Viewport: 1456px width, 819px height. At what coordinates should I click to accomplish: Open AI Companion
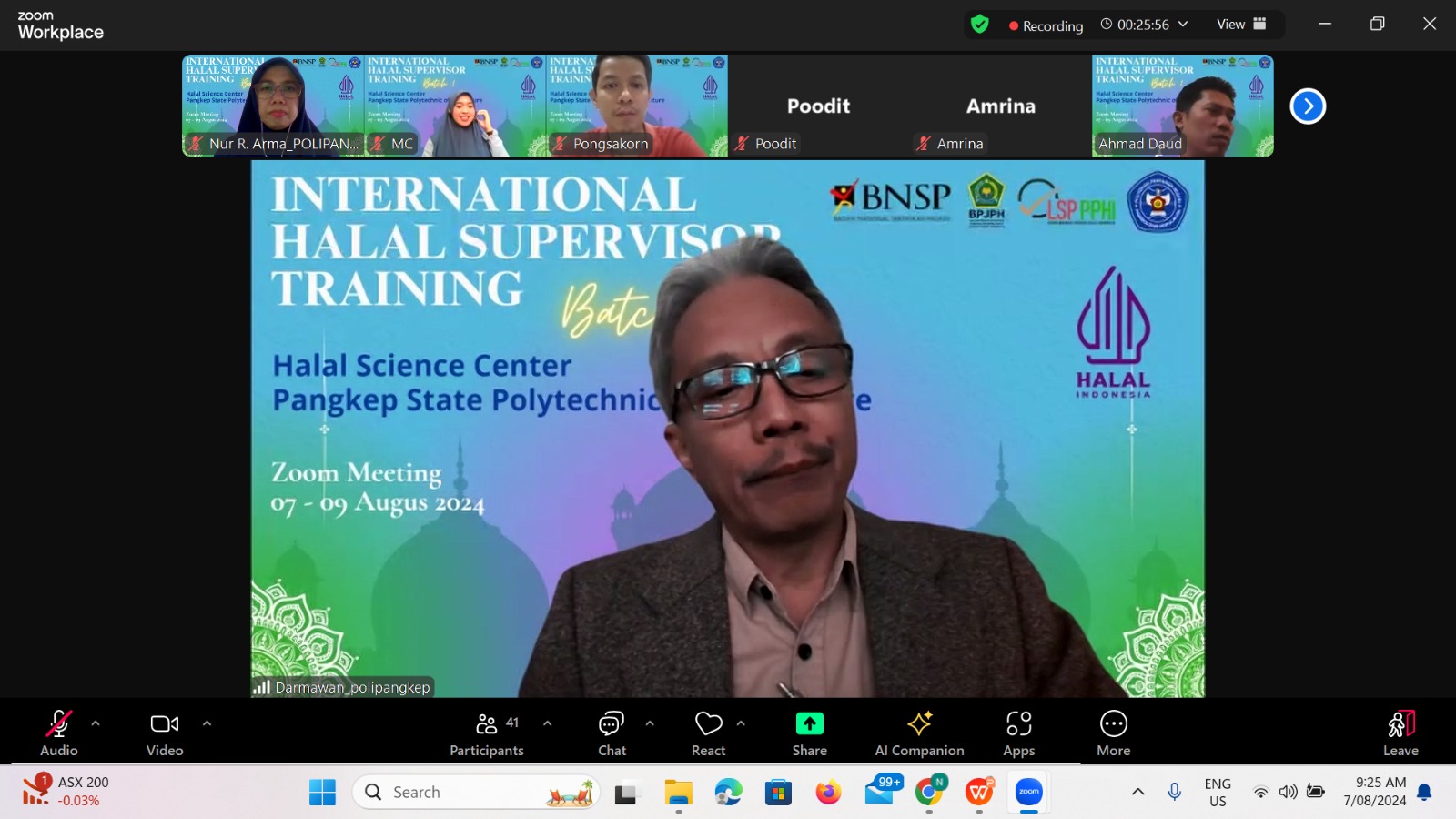919,733
